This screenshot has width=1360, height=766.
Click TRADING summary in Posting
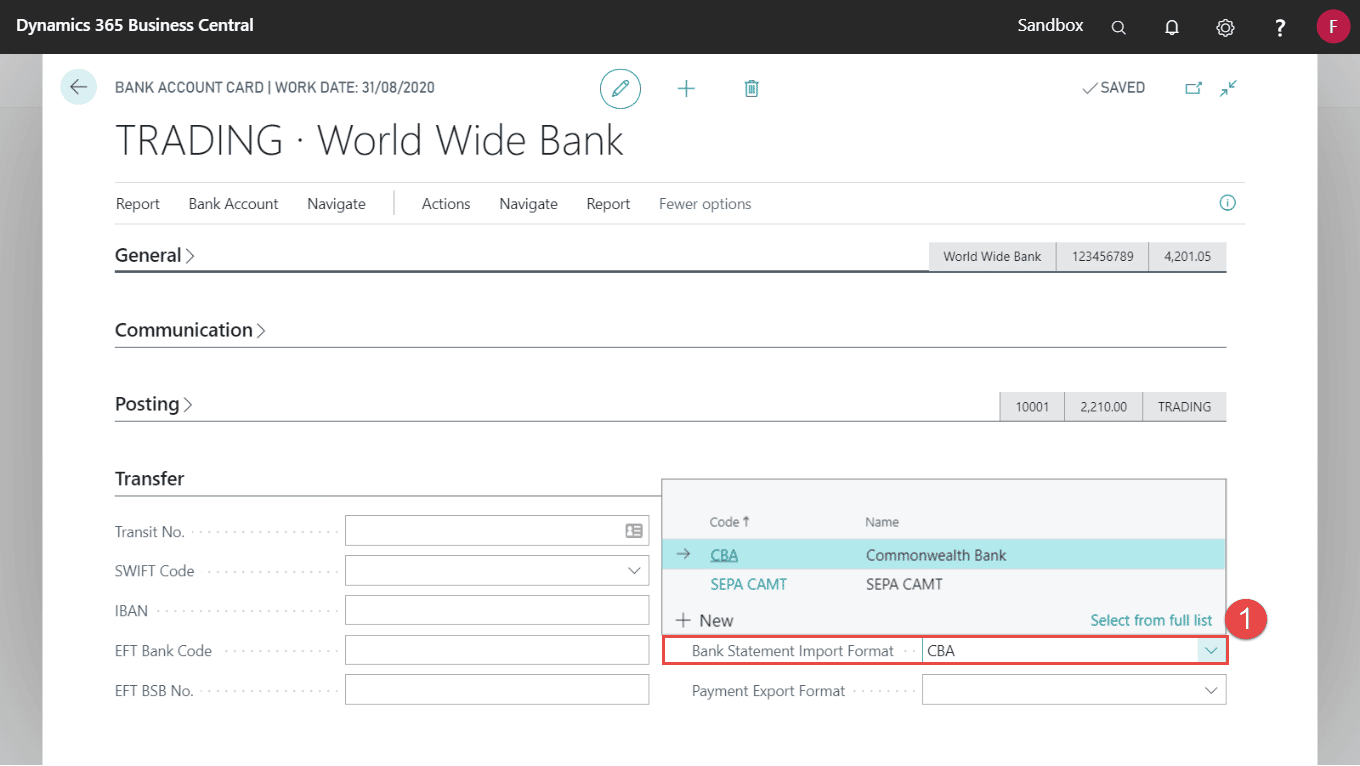pos(1184,407)
